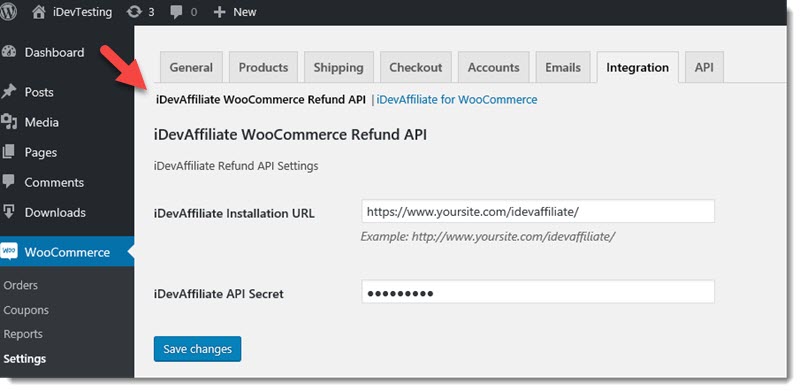Open the WordPress logo menu
This screenshot has width=800, height=391.
[7, 12]
